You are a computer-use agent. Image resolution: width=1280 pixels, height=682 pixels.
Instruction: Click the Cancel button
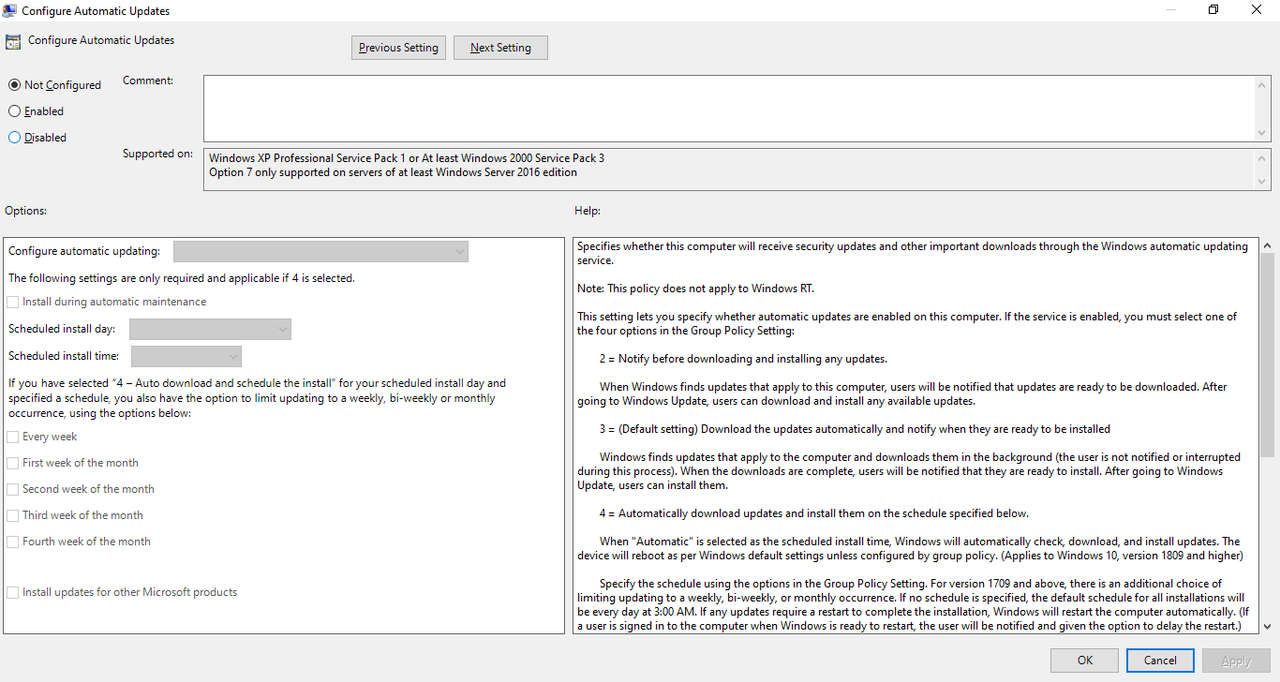(1160, 660)
